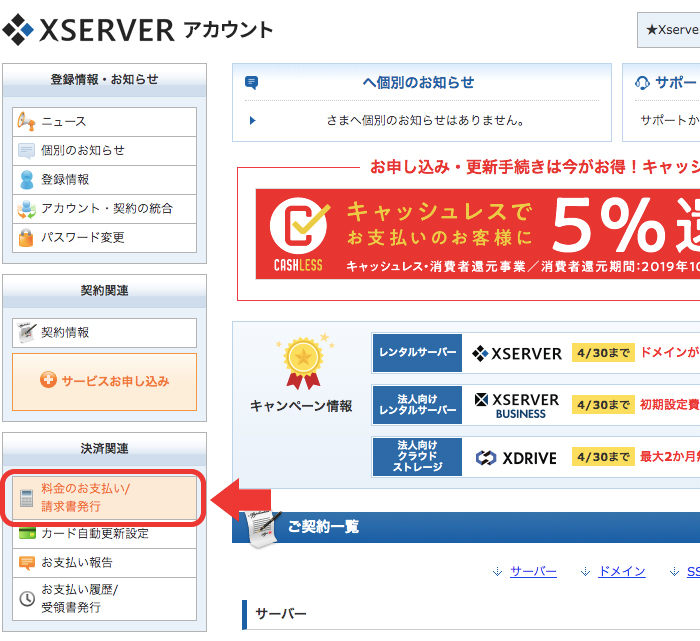Jump to サーバー section link
Viewport: 700px width, 641px height.
coord(533,572)
